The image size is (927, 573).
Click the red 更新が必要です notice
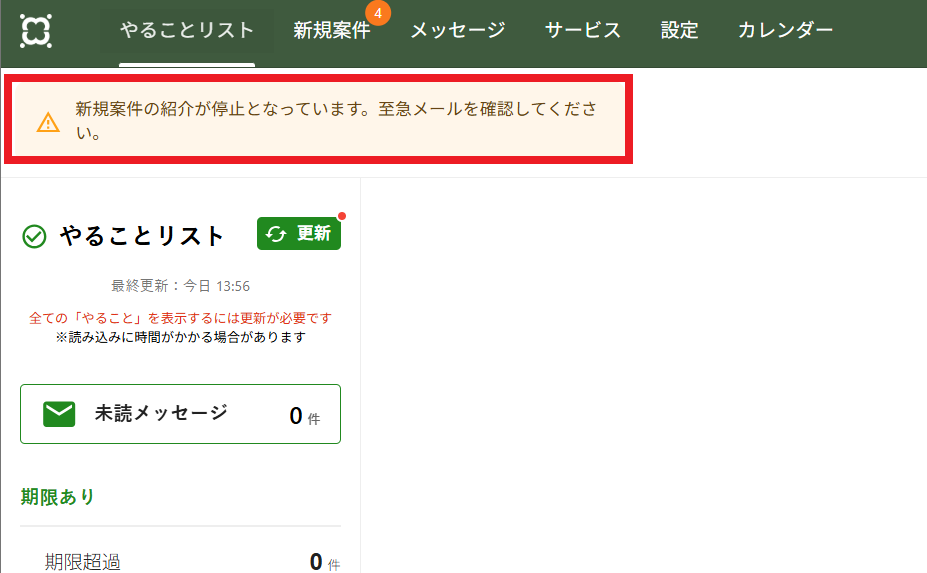[x=180, y=318]
